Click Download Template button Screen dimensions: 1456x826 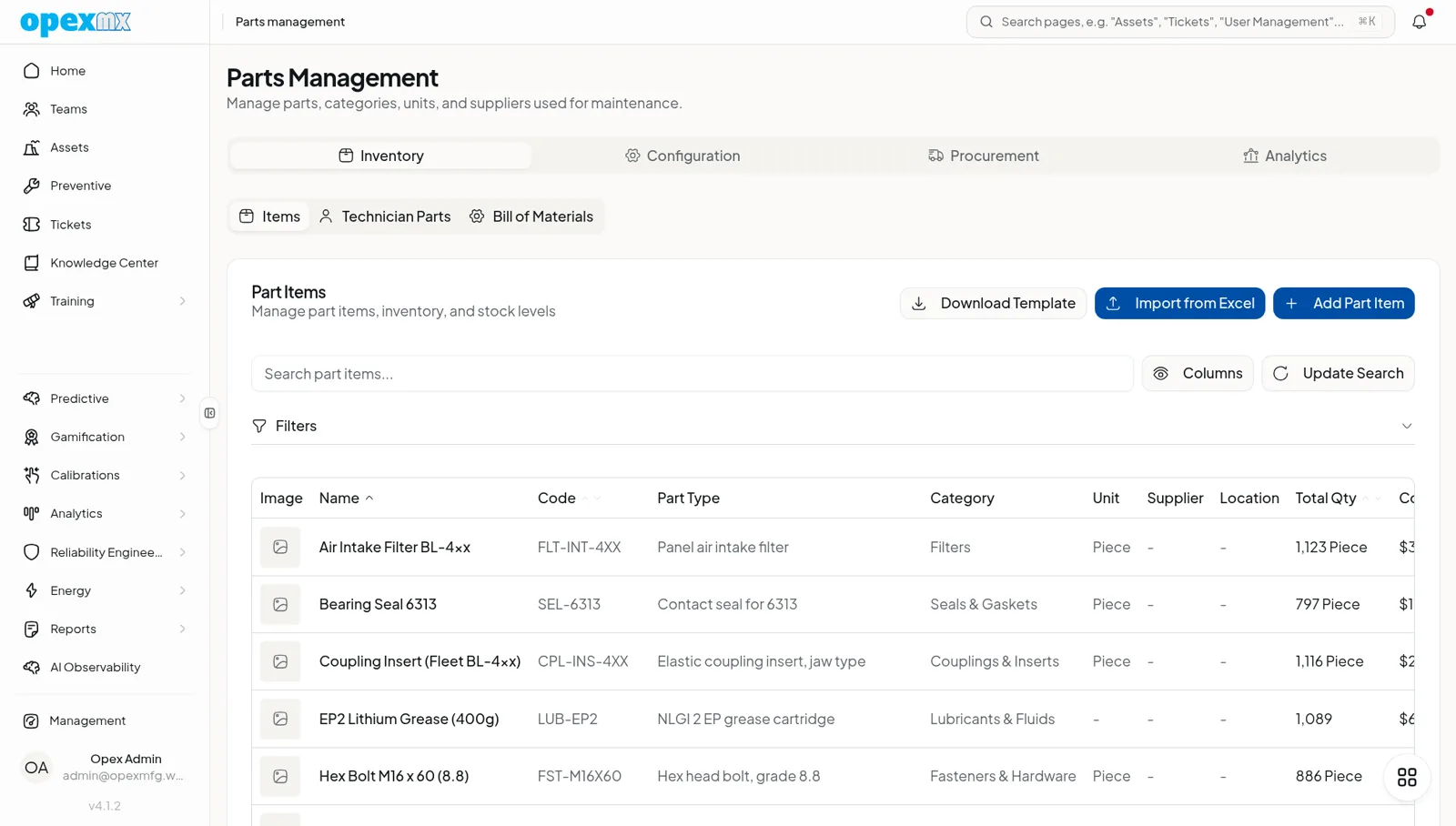993,303
